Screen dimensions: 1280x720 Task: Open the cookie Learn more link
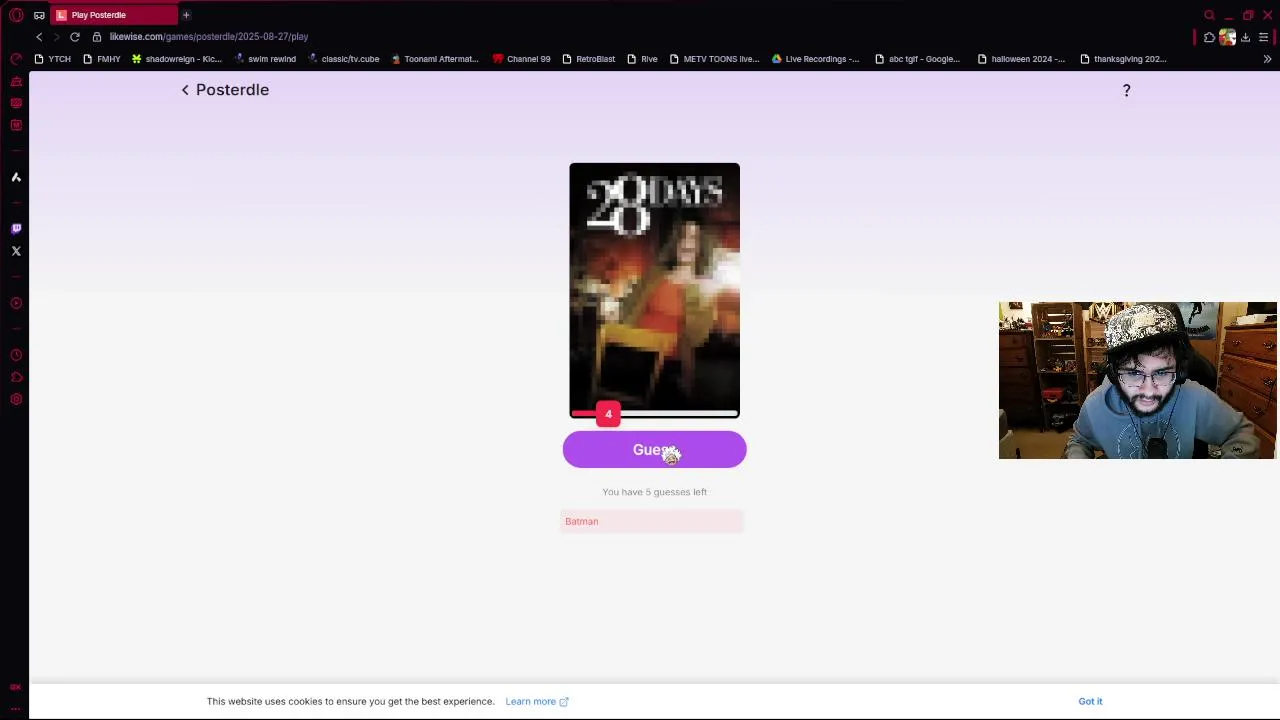click(536, 701)
